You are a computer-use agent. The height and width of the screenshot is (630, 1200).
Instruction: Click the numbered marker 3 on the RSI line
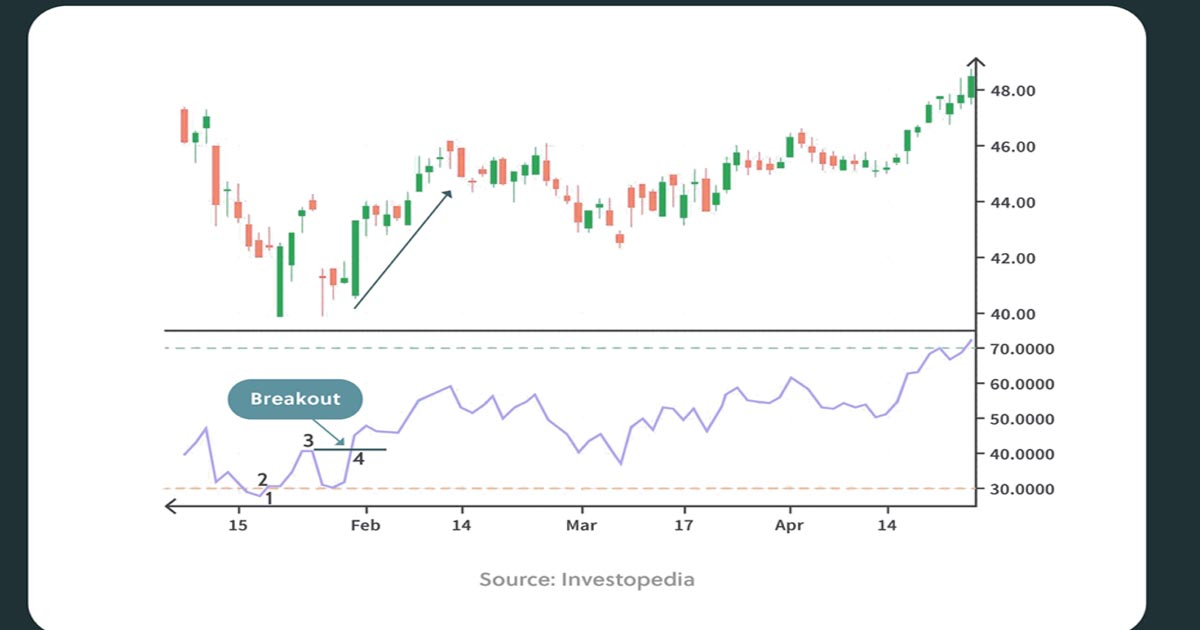click(x=308, y=439)
